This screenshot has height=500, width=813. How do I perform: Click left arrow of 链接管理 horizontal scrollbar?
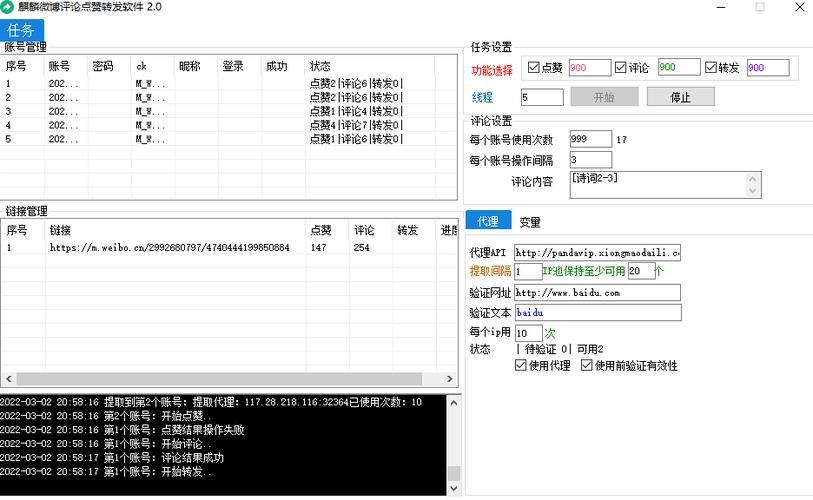pos(8,379)
